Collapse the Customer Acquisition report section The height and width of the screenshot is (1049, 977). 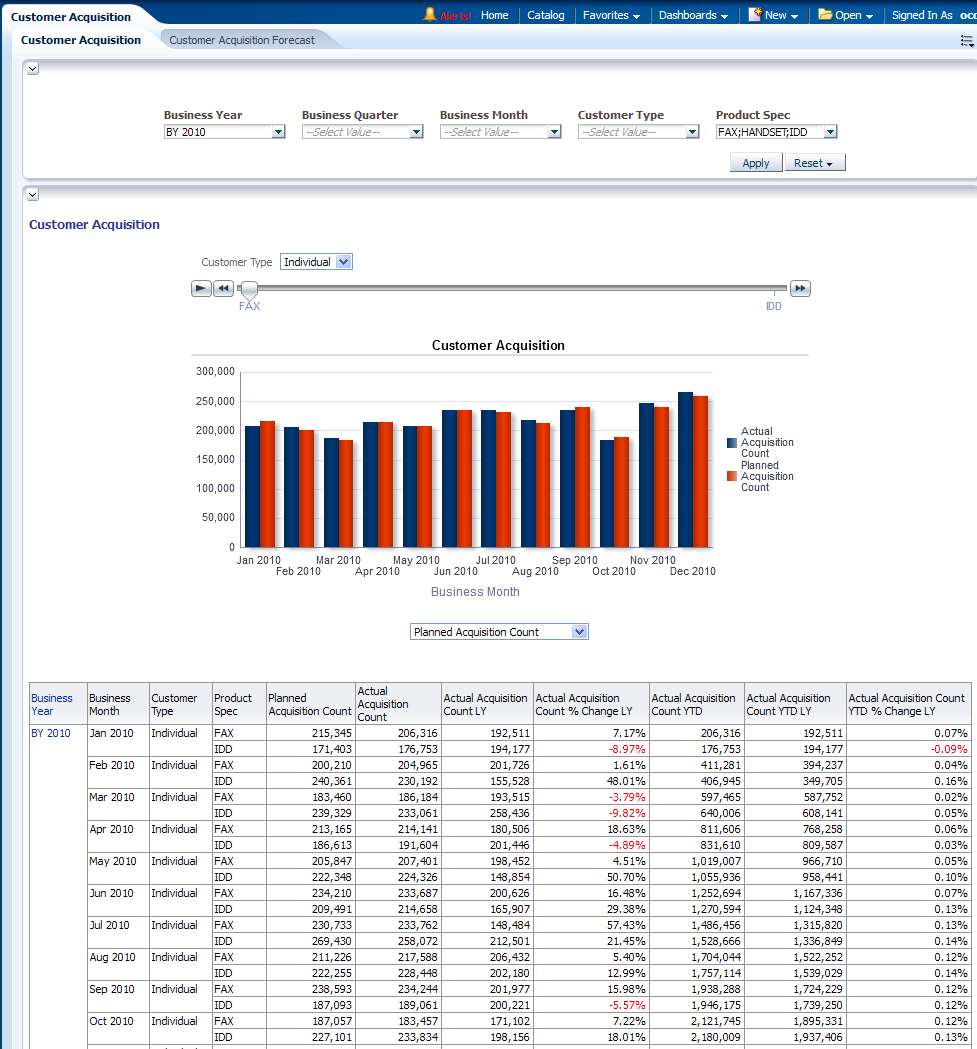coord(32,195)
